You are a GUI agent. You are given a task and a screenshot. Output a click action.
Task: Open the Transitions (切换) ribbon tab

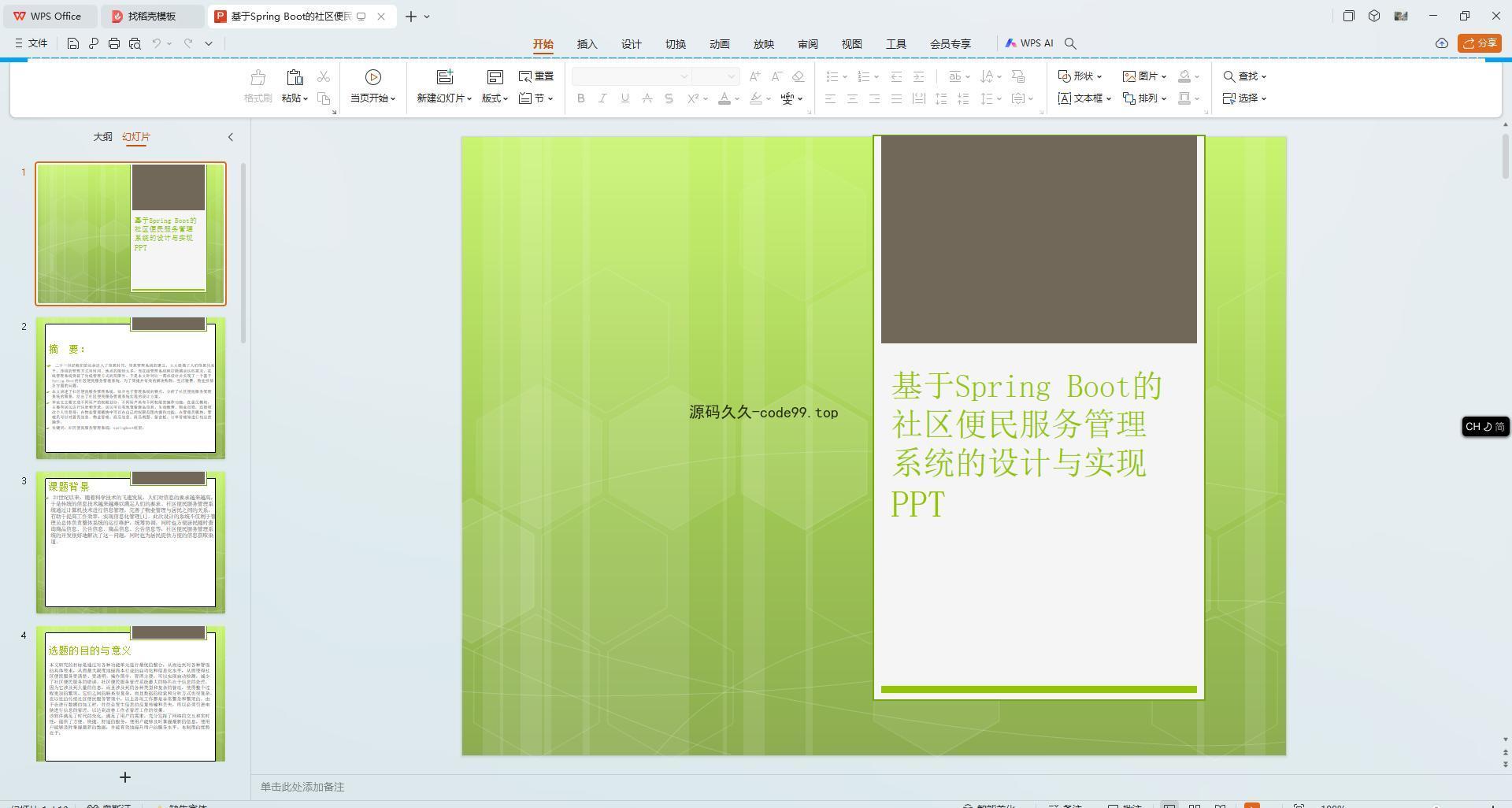(x=676, y=44)
